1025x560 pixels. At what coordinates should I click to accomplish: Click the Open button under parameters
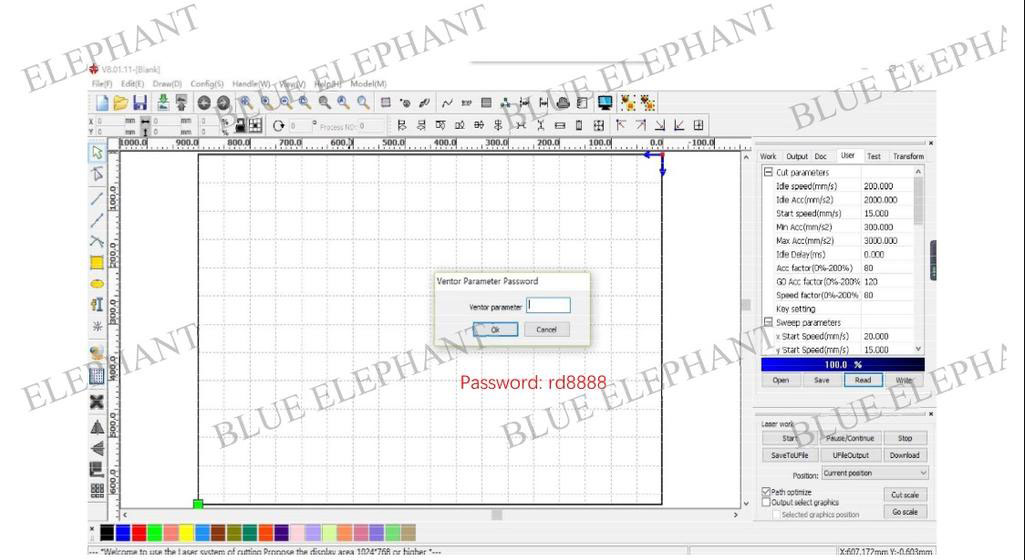pos(781,380)
